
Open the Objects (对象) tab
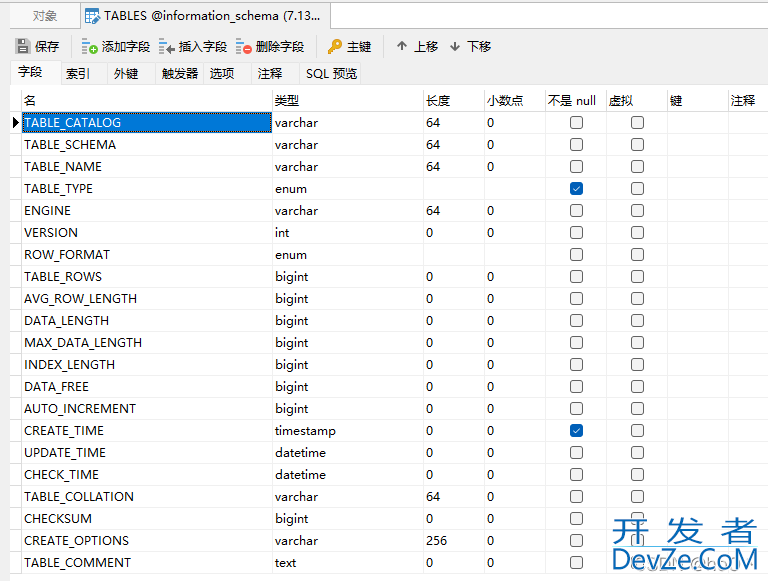point(45,16)
